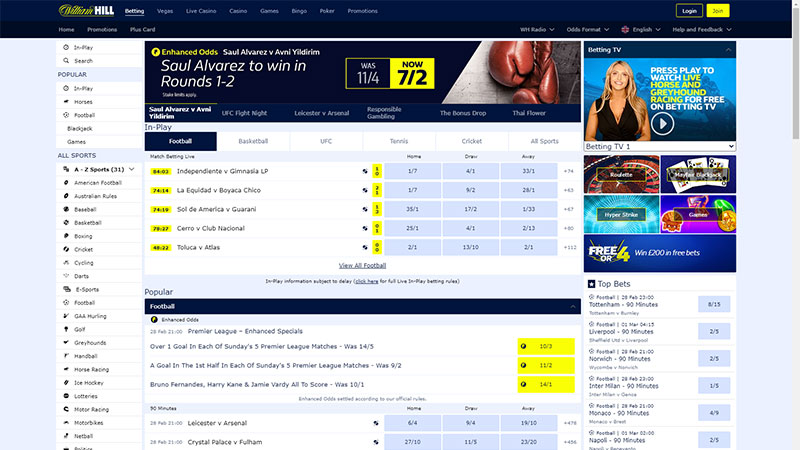Viewport: 800px width, 450px height.
Task: Select 7/2 enhanced odds for Saul Alvarez
Action: [x=412, y=73]
